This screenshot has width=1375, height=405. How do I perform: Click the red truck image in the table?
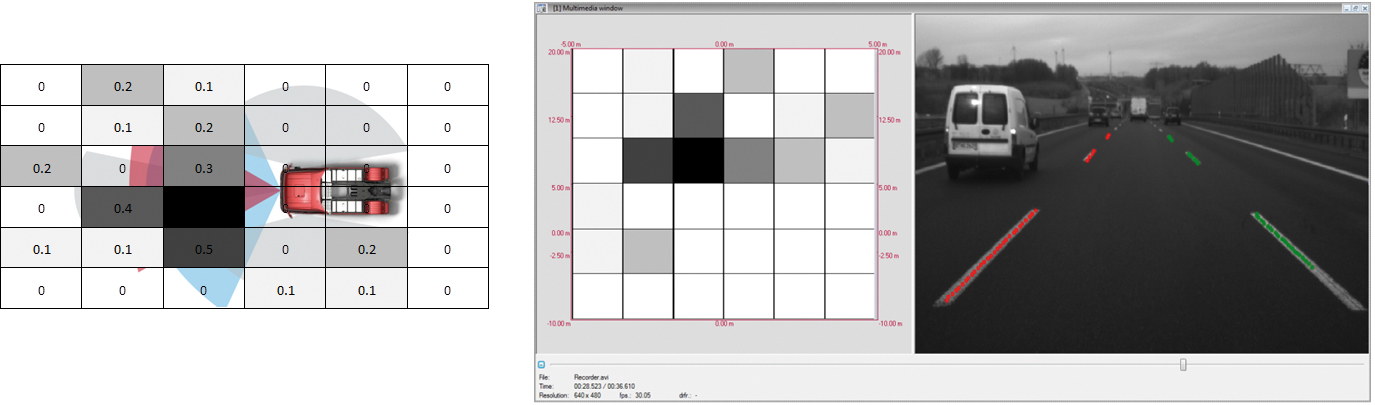pos(340,188)
